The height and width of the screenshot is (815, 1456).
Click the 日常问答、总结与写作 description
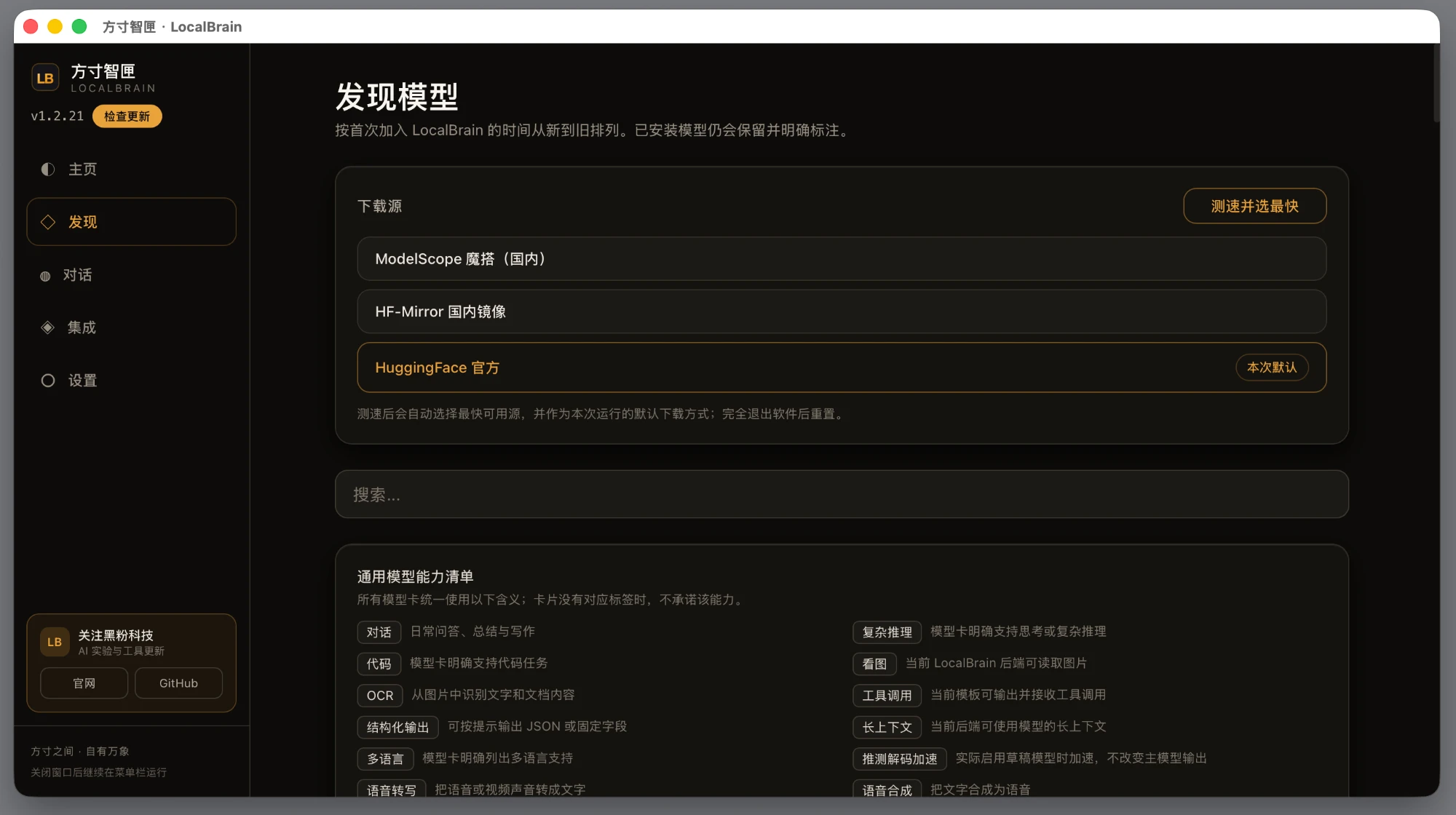point(472,631)
